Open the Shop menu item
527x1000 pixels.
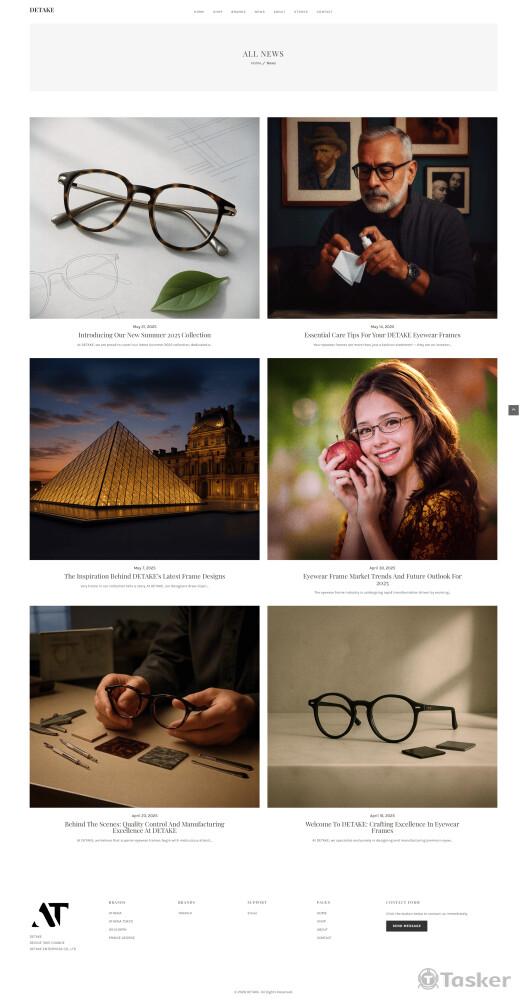pyautogui.click(x=218, y=11)
